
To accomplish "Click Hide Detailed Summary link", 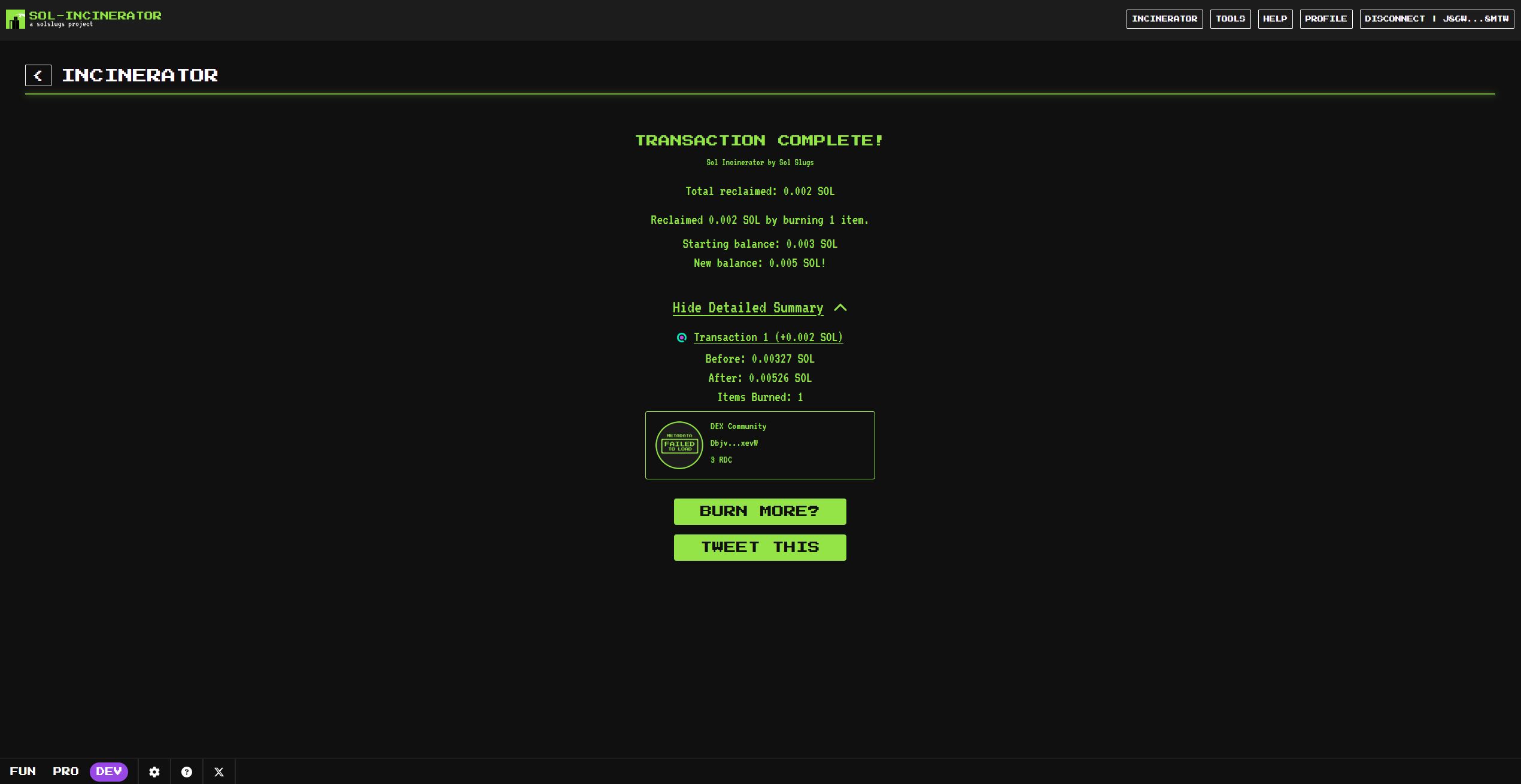I will point(748,308).
